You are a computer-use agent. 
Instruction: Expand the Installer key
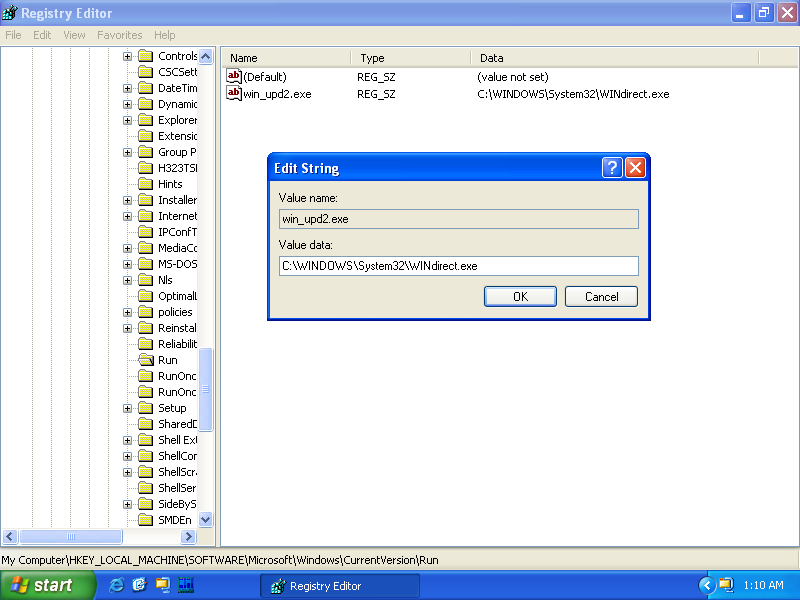[x=128, y=200]
